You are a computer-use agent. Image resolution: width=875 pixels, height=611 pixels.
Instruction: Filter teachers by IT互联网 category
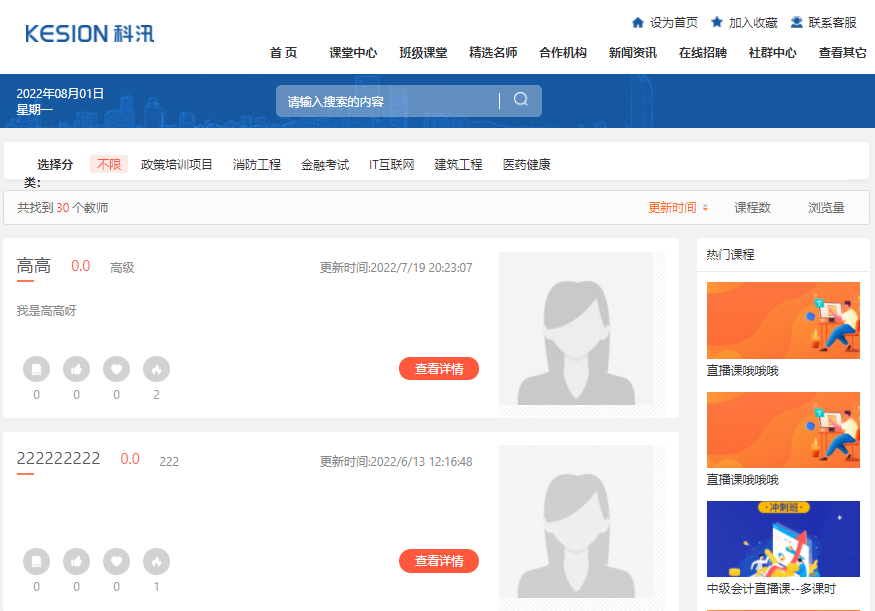[x=391, y=165]
